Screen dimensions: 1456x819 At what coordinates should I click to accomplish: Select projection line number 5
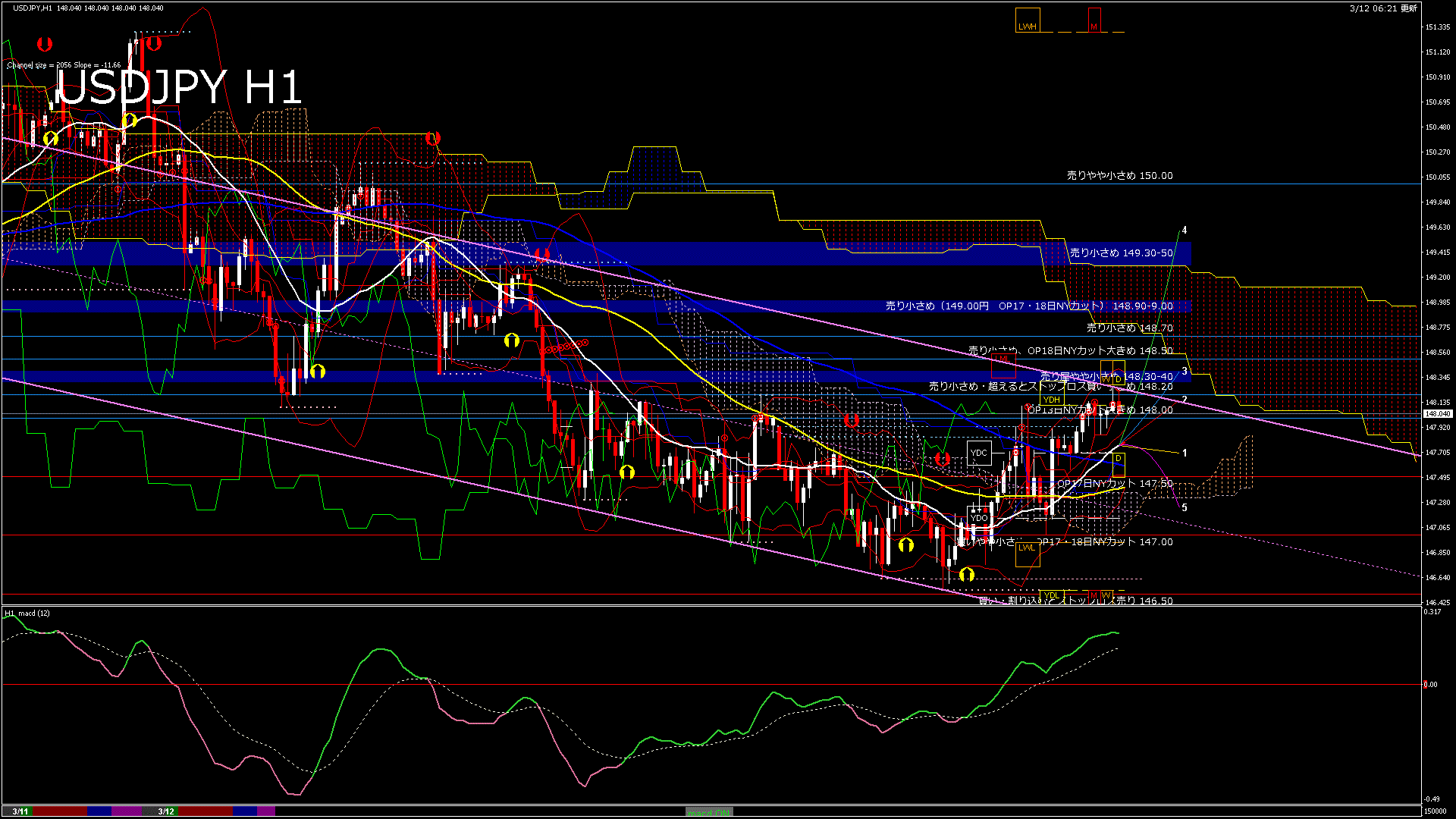click(1185, 507)
